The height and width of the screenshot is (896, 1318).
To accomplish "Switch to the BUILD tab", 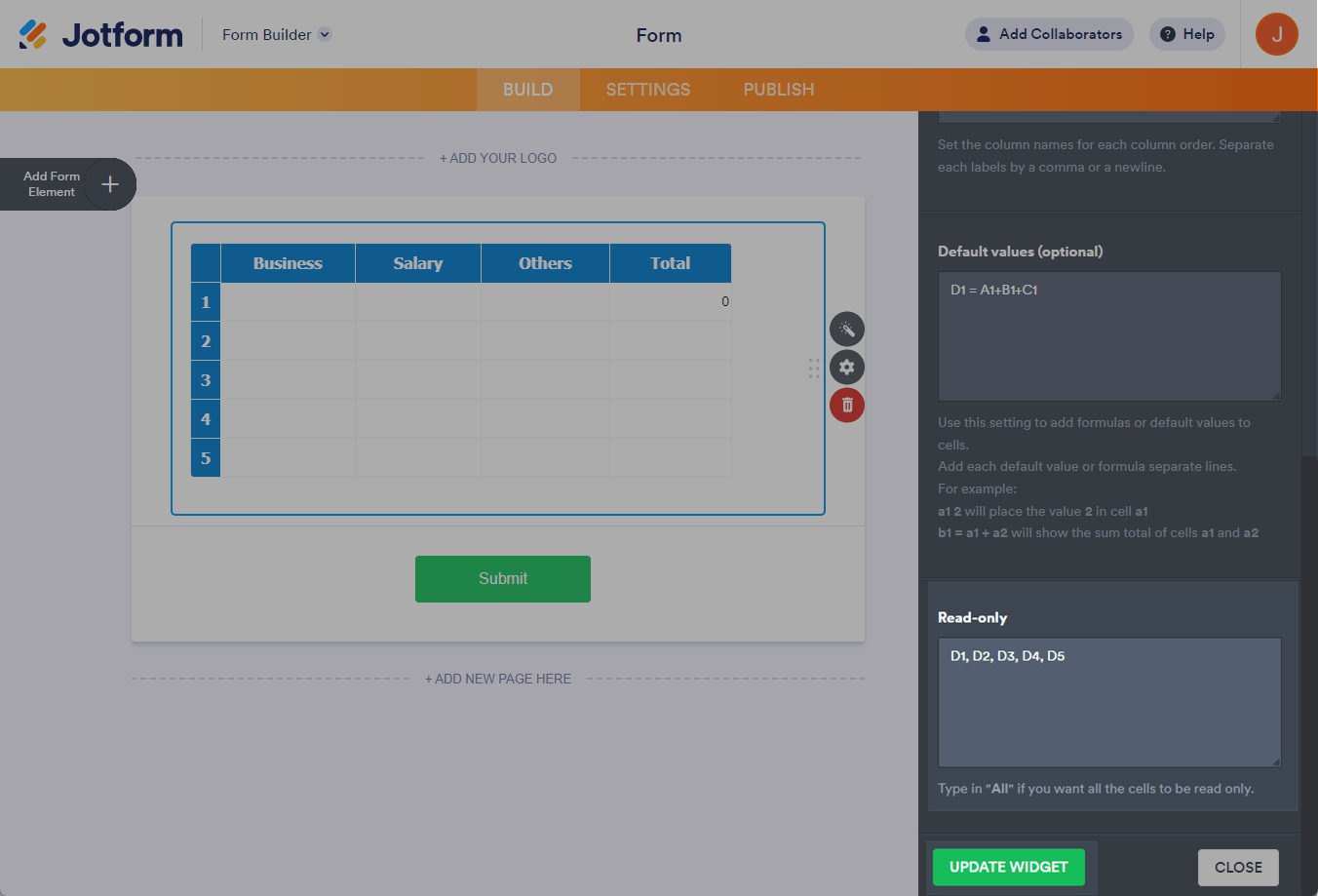I will click(528, 90).
